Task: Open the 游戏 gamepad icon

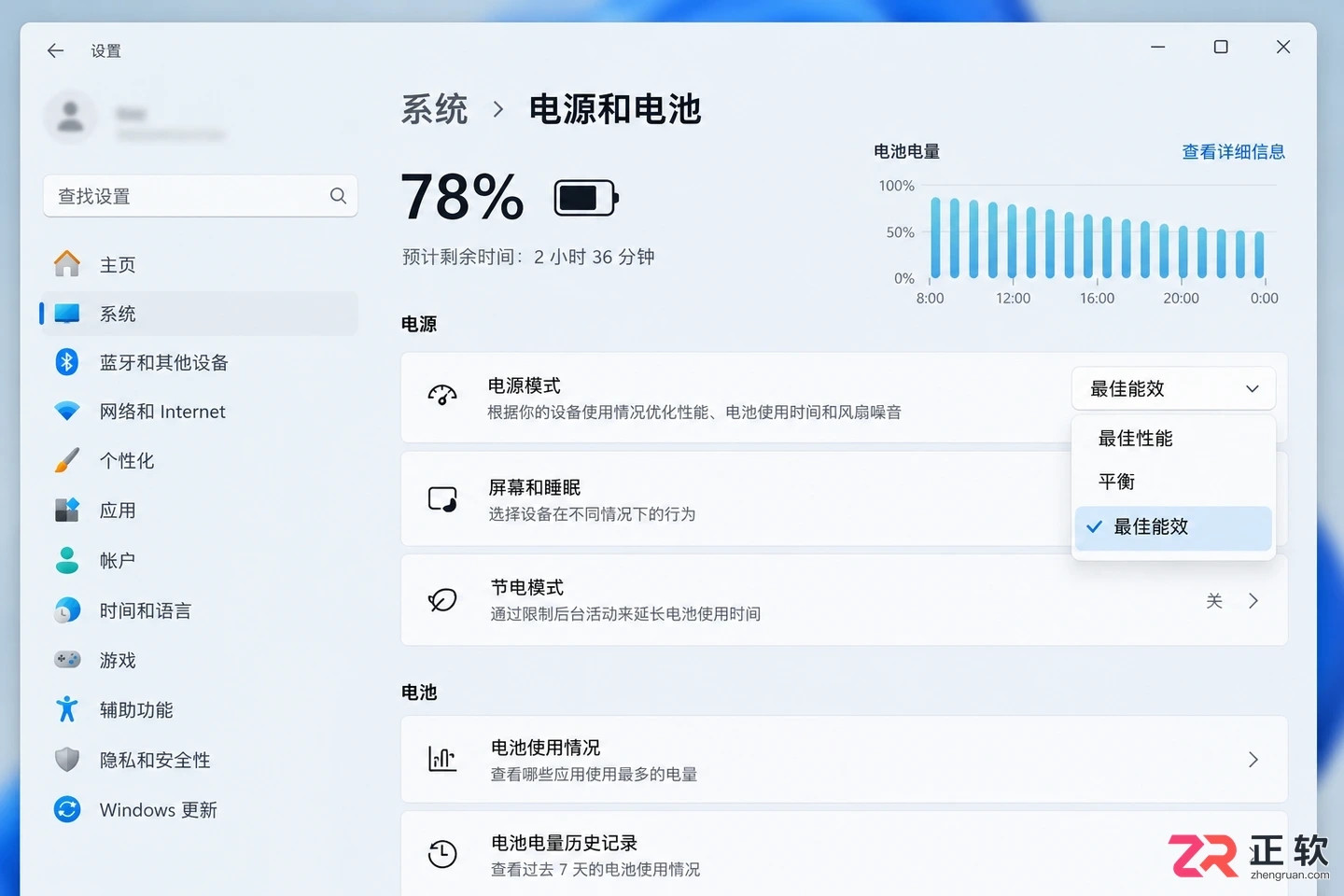Action: tap(67, 660)
